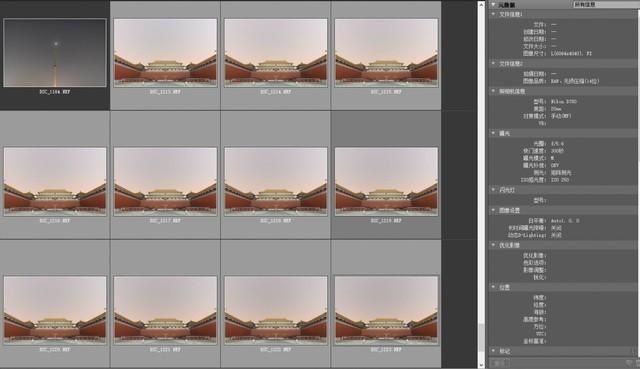Select the DSC_1104 night sky thumbnail
The width and height of the screenshot is (640, 369).
click(x=55, y=53)
